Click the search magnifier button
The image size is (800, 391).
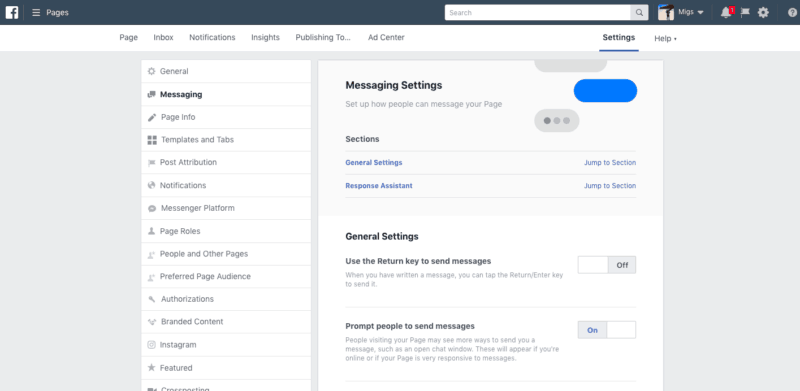[x=639, y=13]
